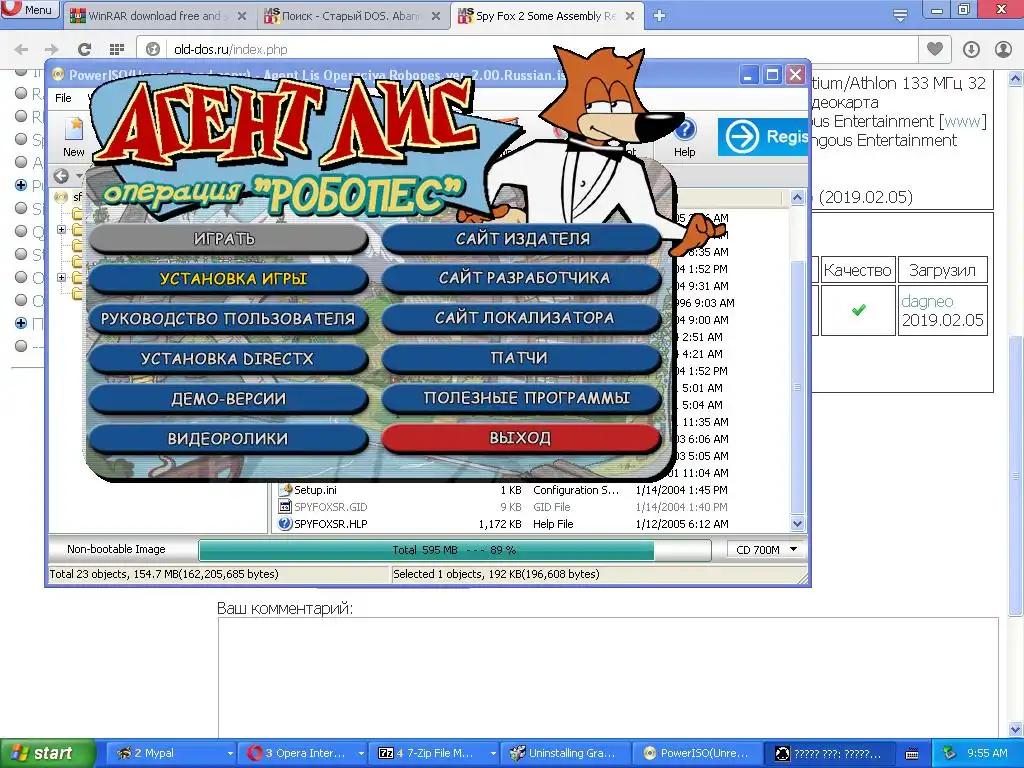Click the Загрузил column header cell
The height and width of the screenshot is (768, 1024).
(x=942, y=270)
